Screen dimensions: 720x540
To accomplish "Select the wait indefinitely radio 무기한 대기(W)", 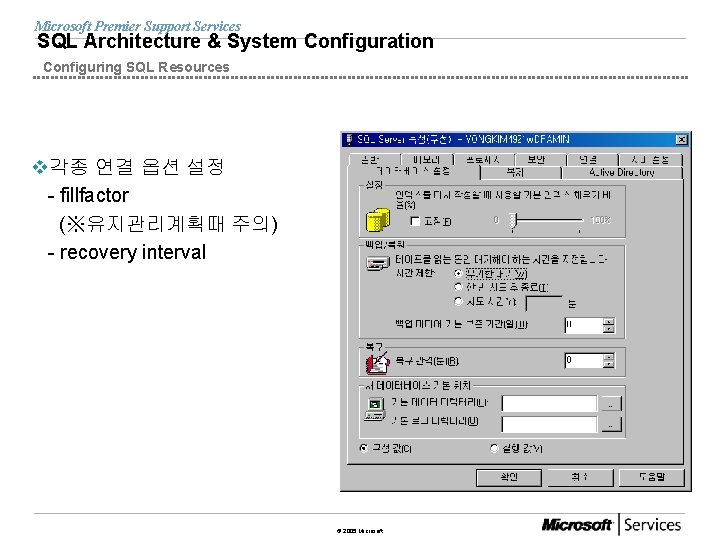I will click(x=457, y=274).
